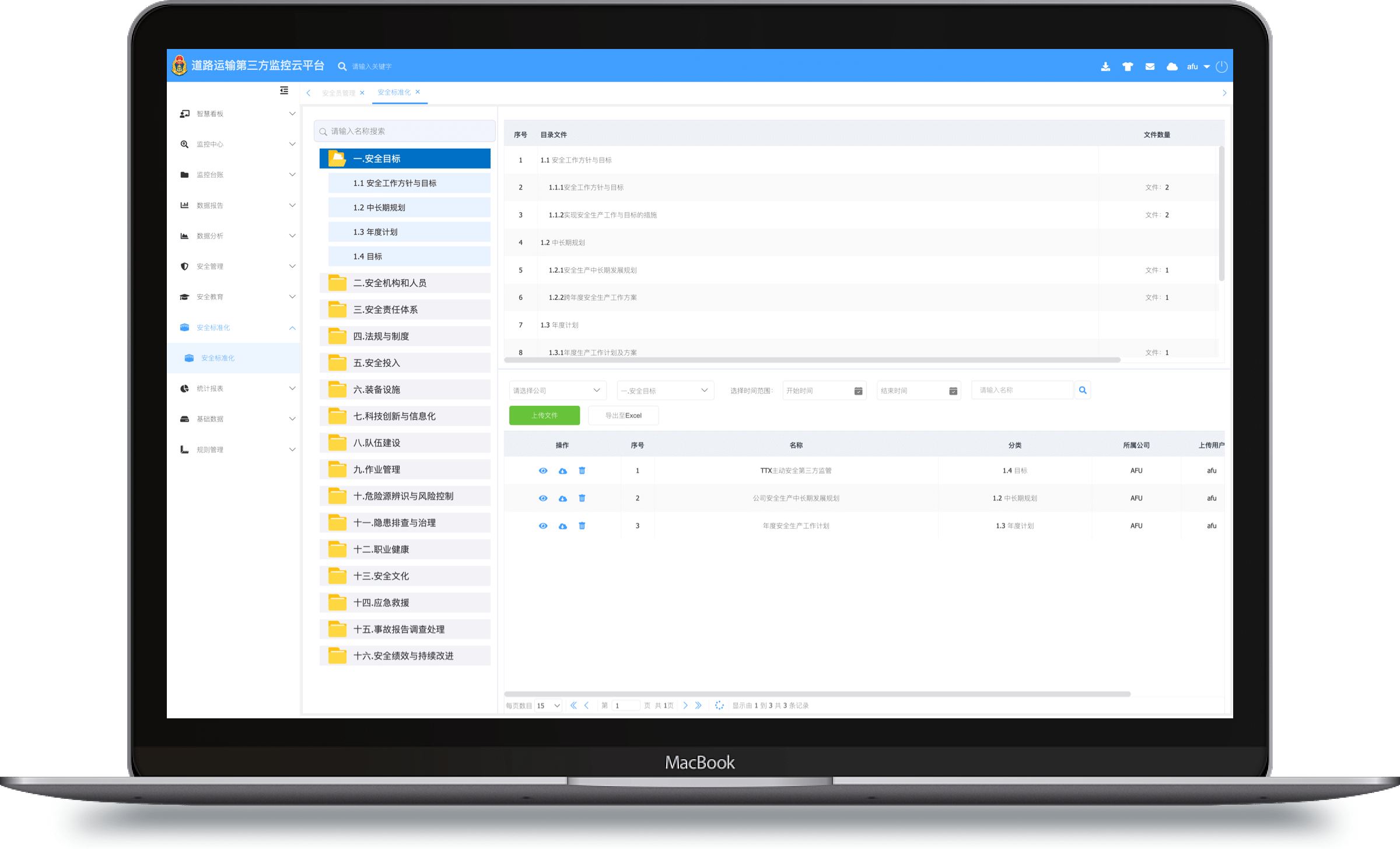1400x849 pixels.
Task: Select 1.4 目标 tree node
Action: click(409, 257)
